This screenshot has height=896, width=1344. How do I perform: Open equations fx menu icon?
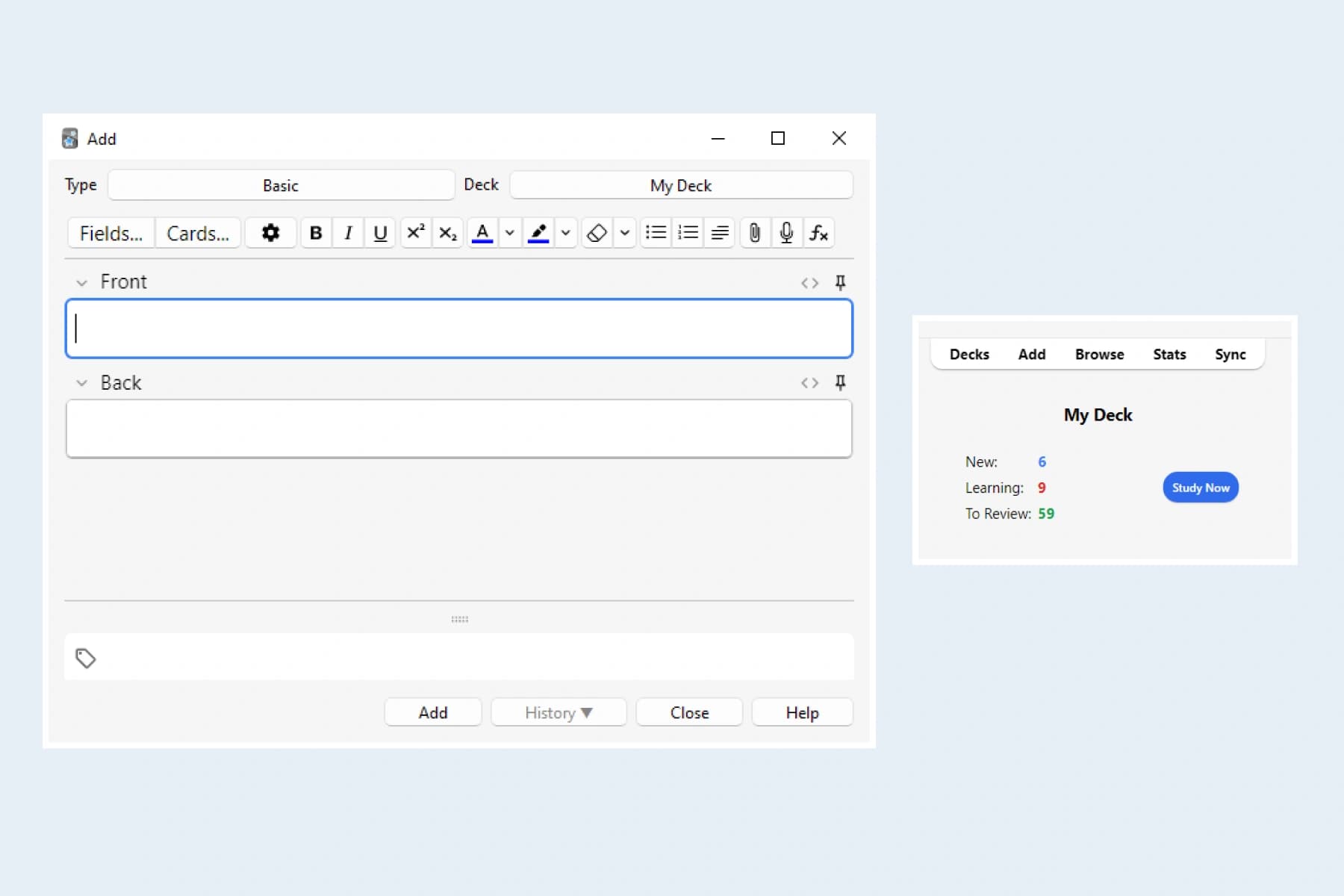(819, 233)
